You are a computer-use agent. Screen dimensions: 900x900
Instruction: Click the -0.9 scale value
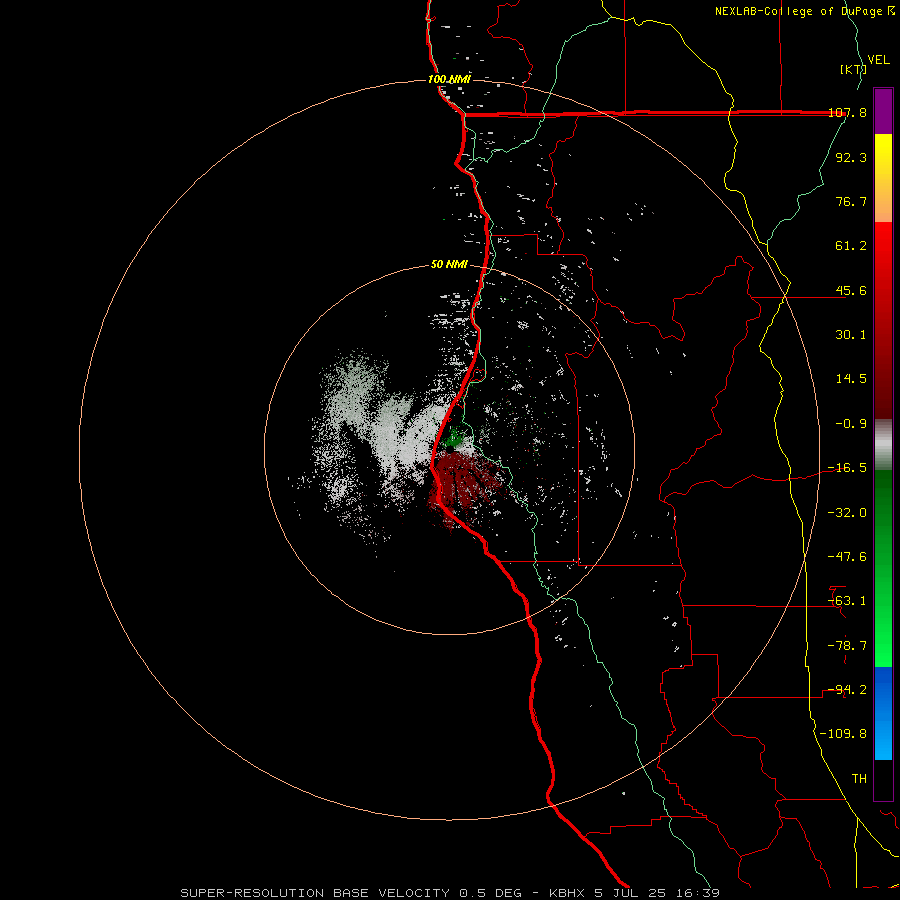tap(851, 424)
